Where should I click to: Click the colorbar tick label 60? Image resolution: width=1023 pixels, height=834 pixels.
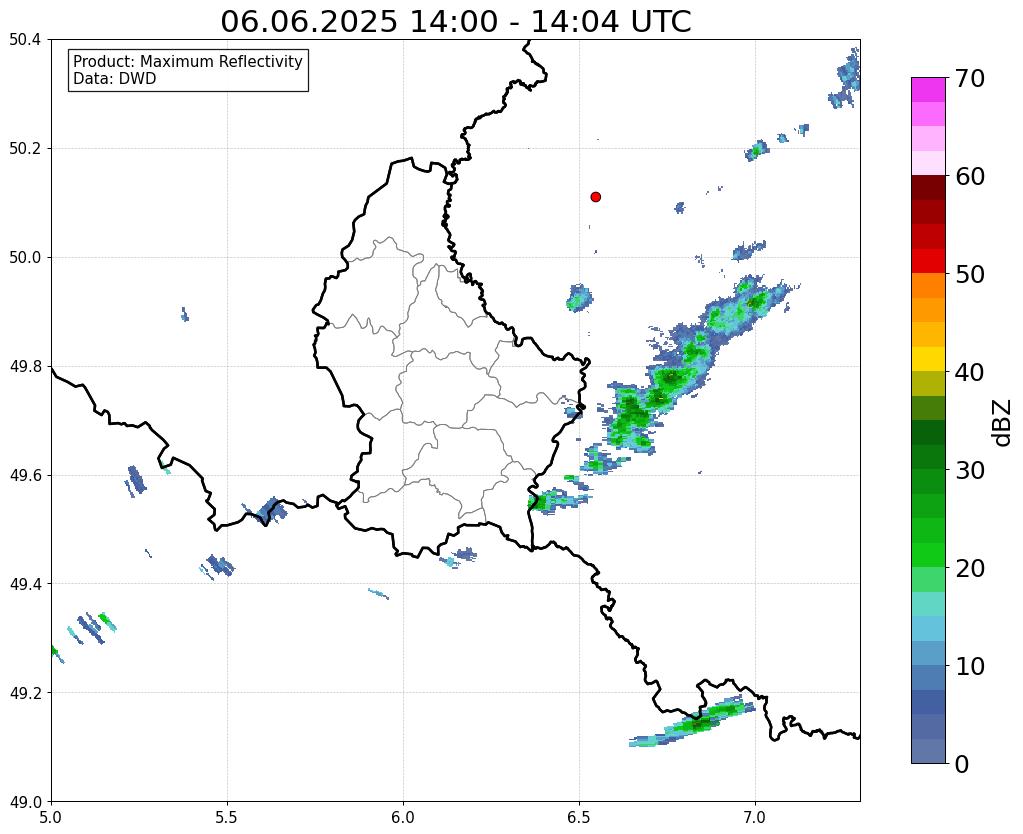(x=969, y=176)
